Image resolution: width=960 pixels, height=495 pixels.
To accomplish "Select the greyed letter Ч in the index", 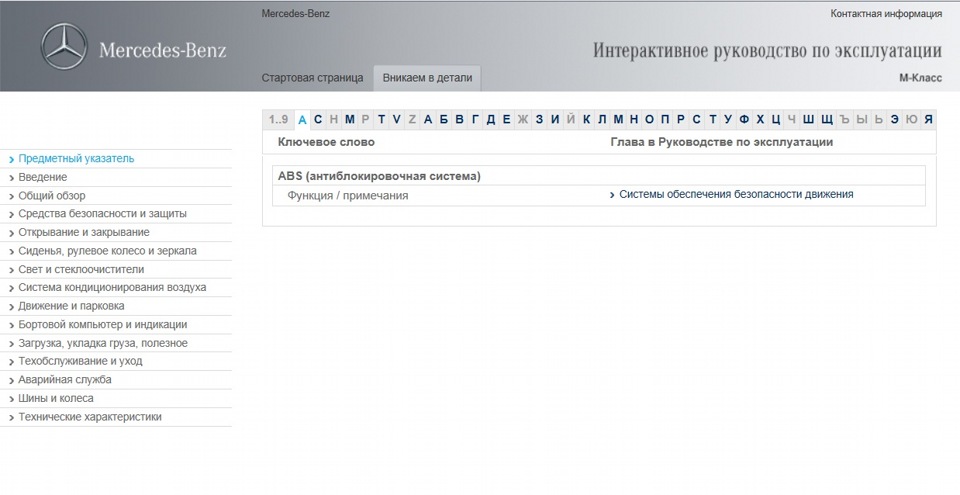I will 792,119.
